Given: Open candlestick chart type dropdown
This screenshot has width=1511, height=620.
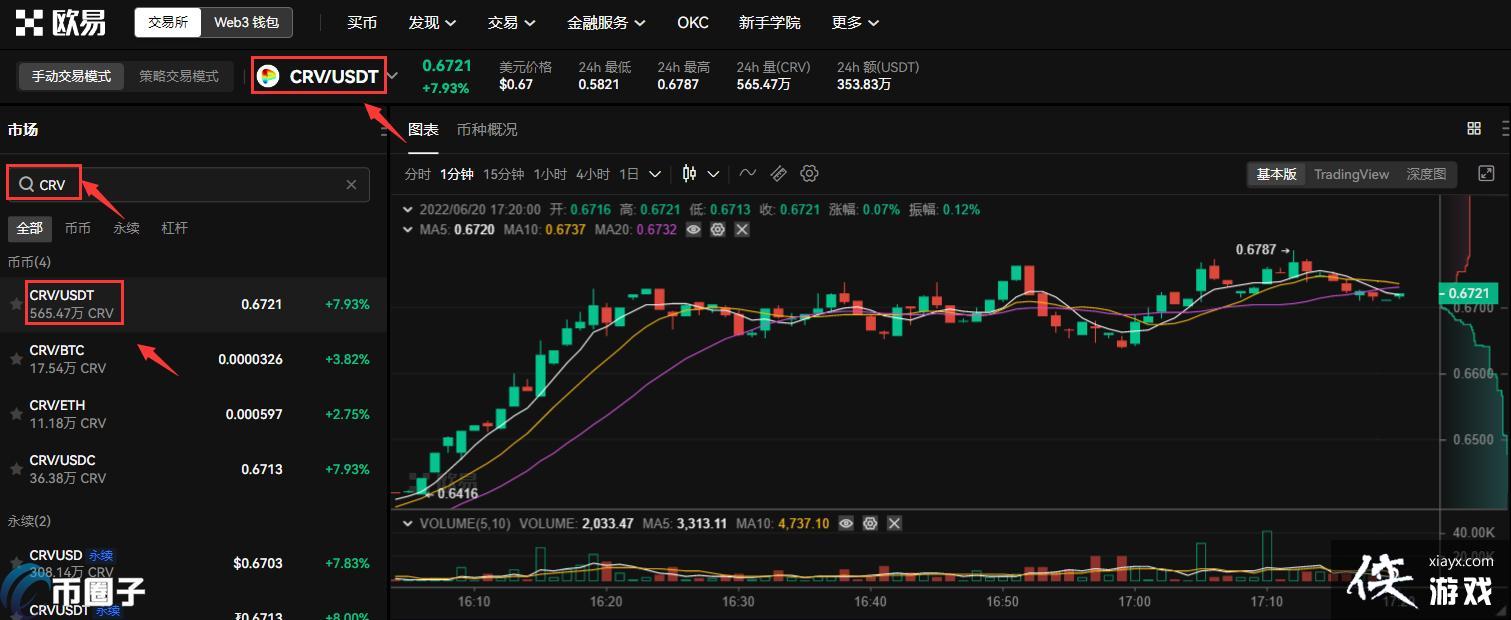Looking at the screenshot, I should 700,173.
